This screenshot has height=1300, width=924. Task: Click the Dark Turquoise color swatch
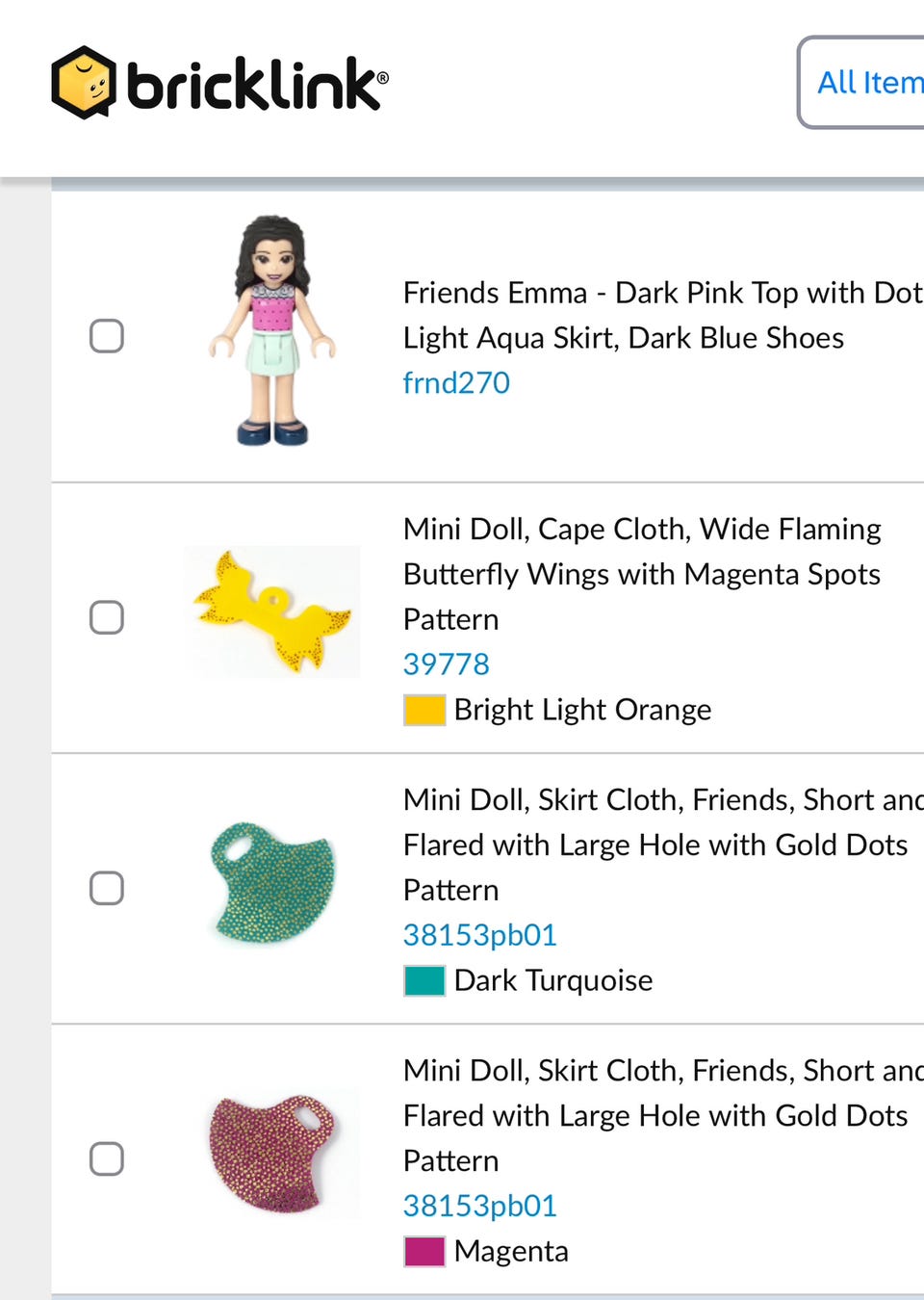(x=424, y=980)
